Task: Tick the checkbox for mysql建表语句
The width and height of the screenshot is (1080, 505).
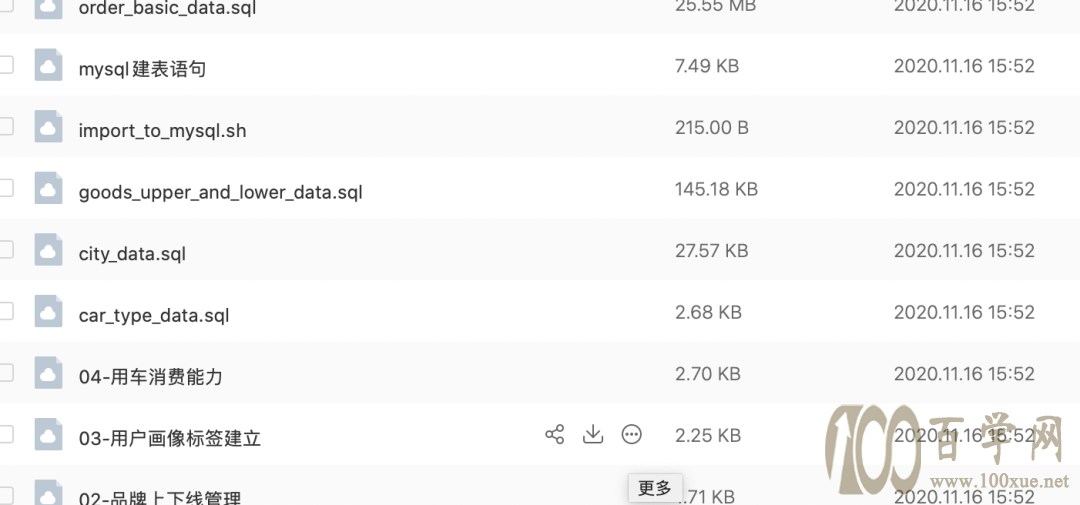Action: pos(6,65)
